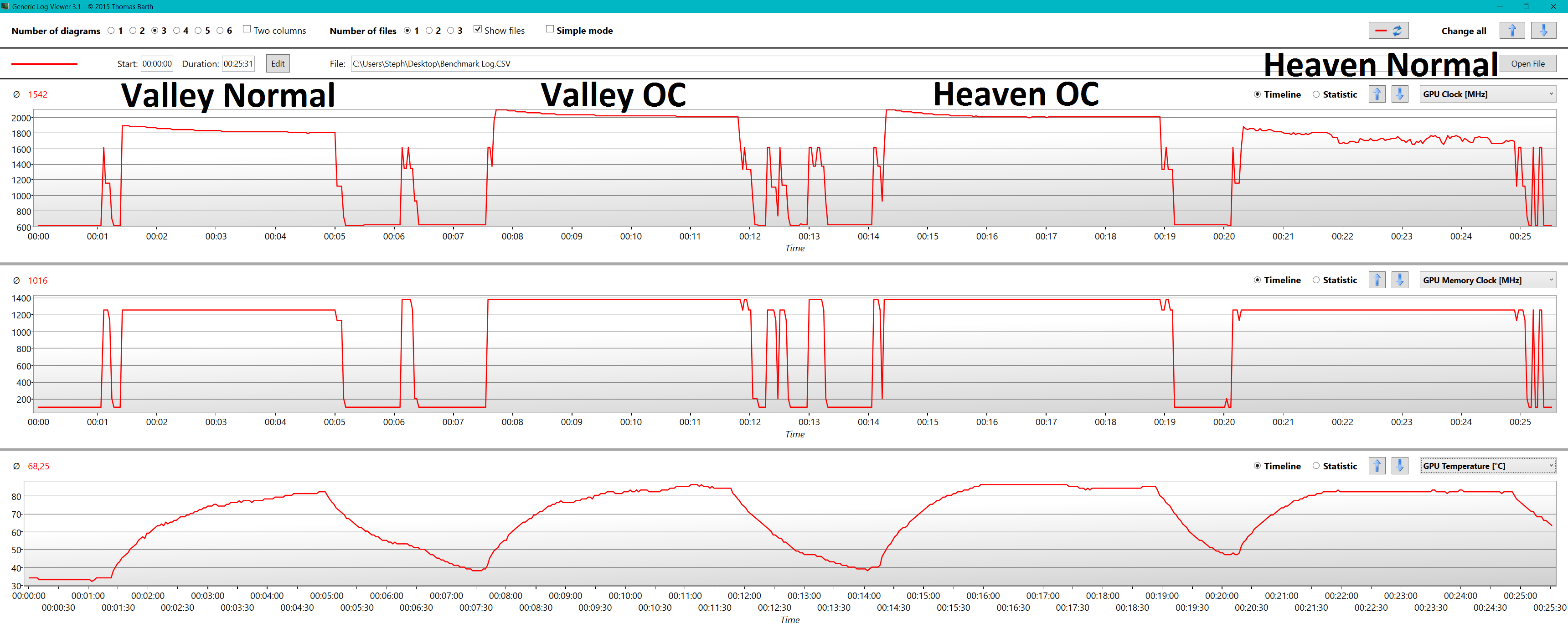Click the GPU Clock average value 1542
The width and height of the screenshot is (1568, 634).
click(38, 94)
